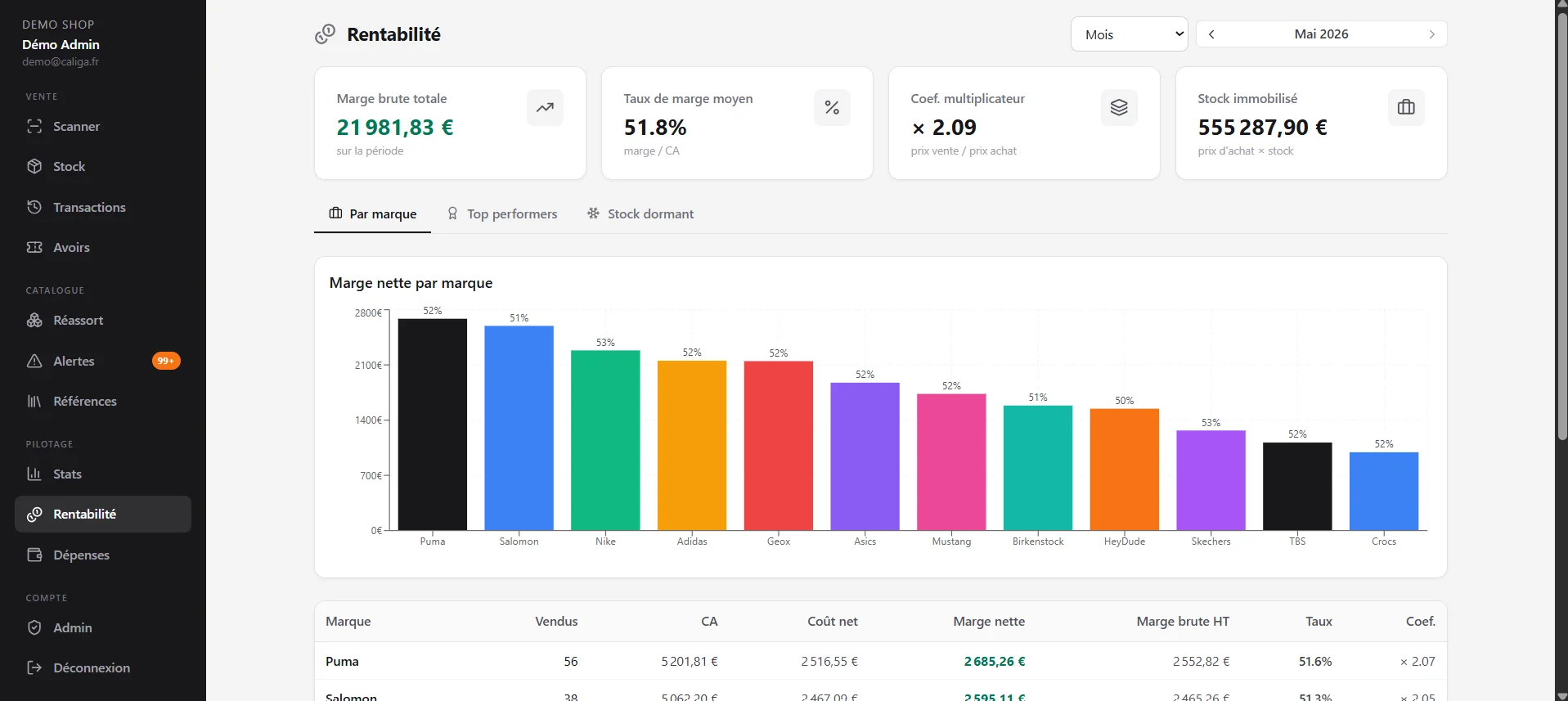Click the layers icon on Coef. multiplicateur card
Screen dimensions: 1568x701
click(1119, 107)
